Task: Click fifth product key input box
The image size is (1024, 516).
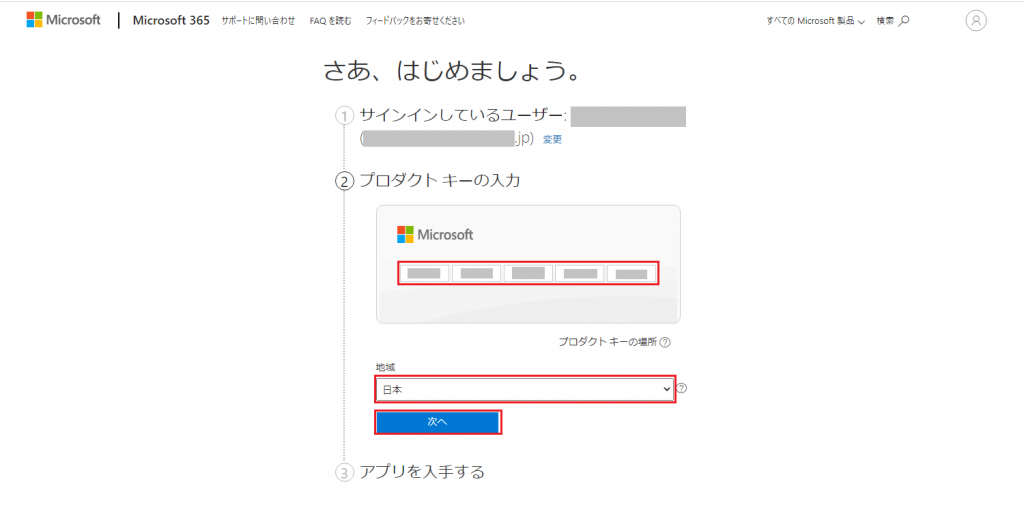Action: 632,273
